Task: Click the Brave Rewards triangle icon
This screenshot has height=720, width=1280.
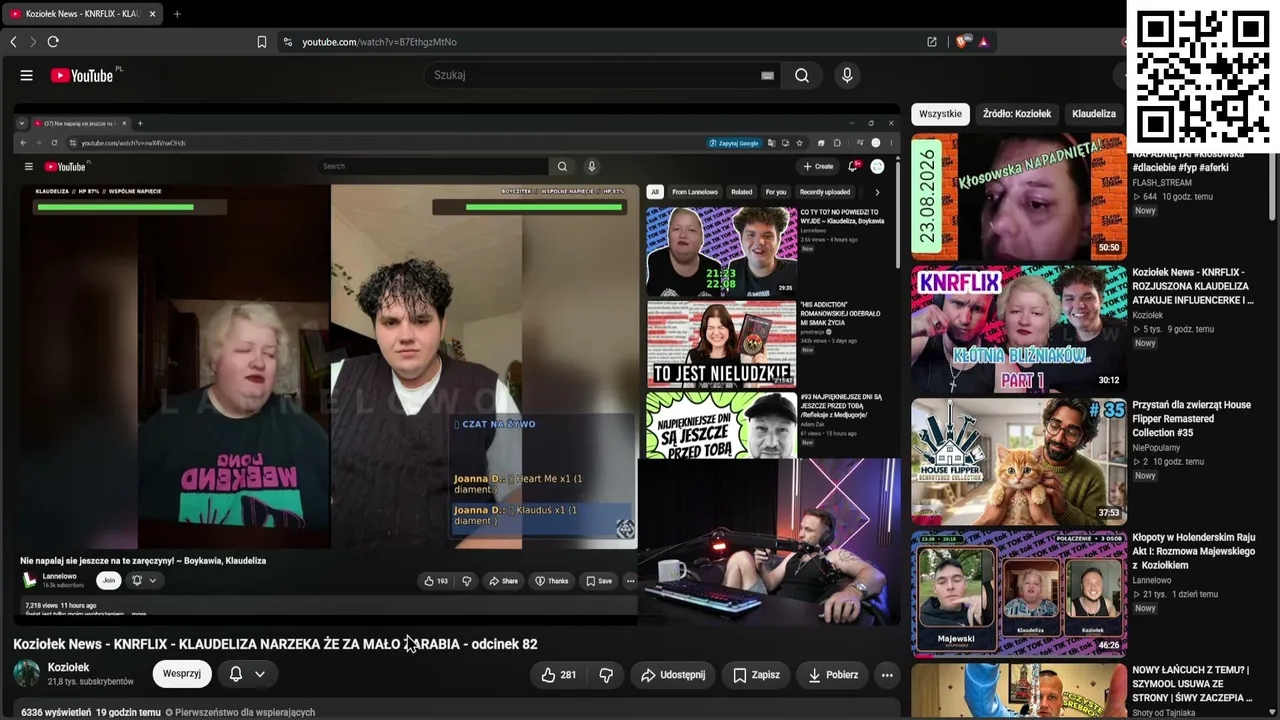Action: pyautogui.click(x=984, y=42)
